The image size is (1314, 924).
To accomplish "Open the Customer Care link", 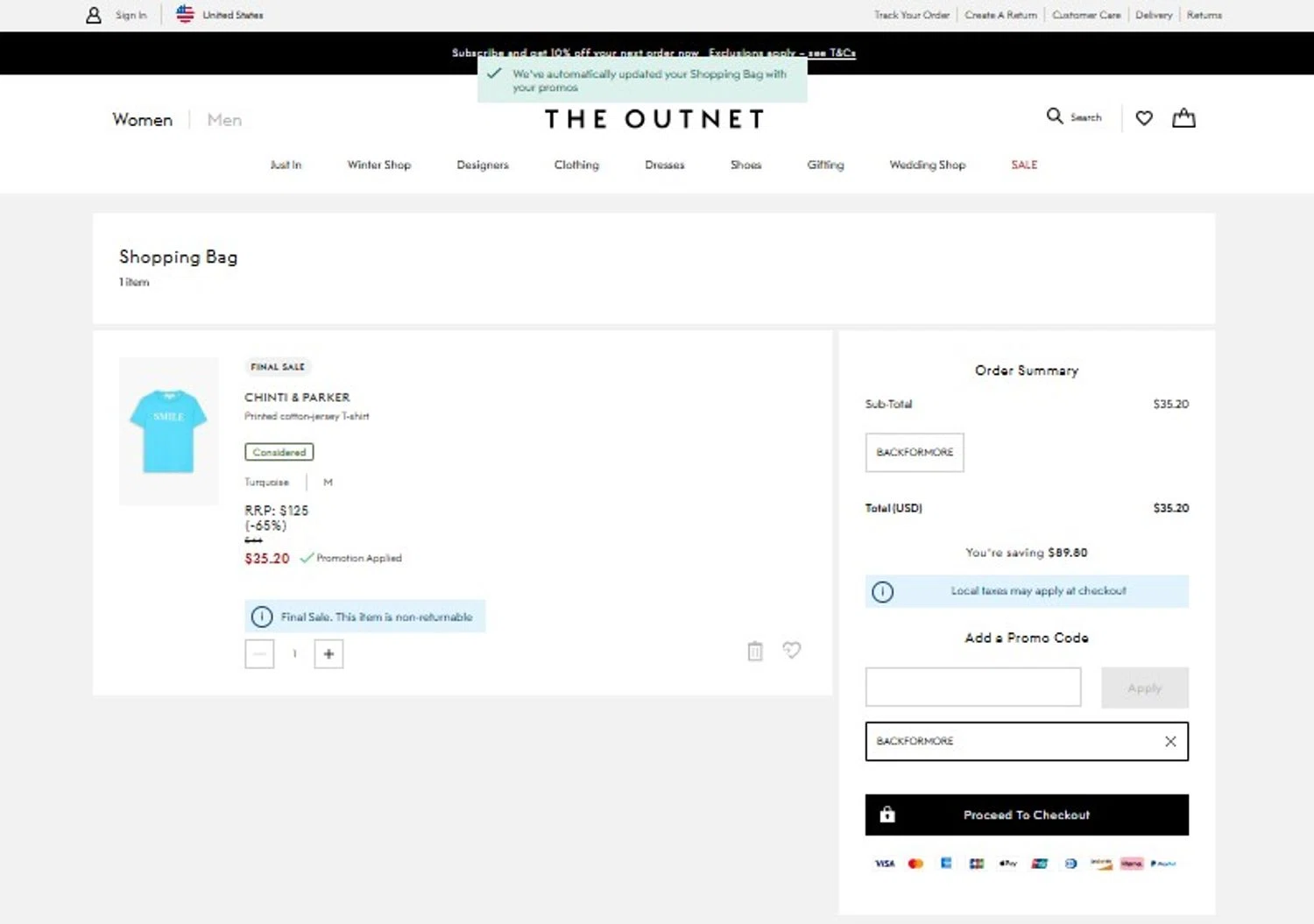I will coord(1086,15).
